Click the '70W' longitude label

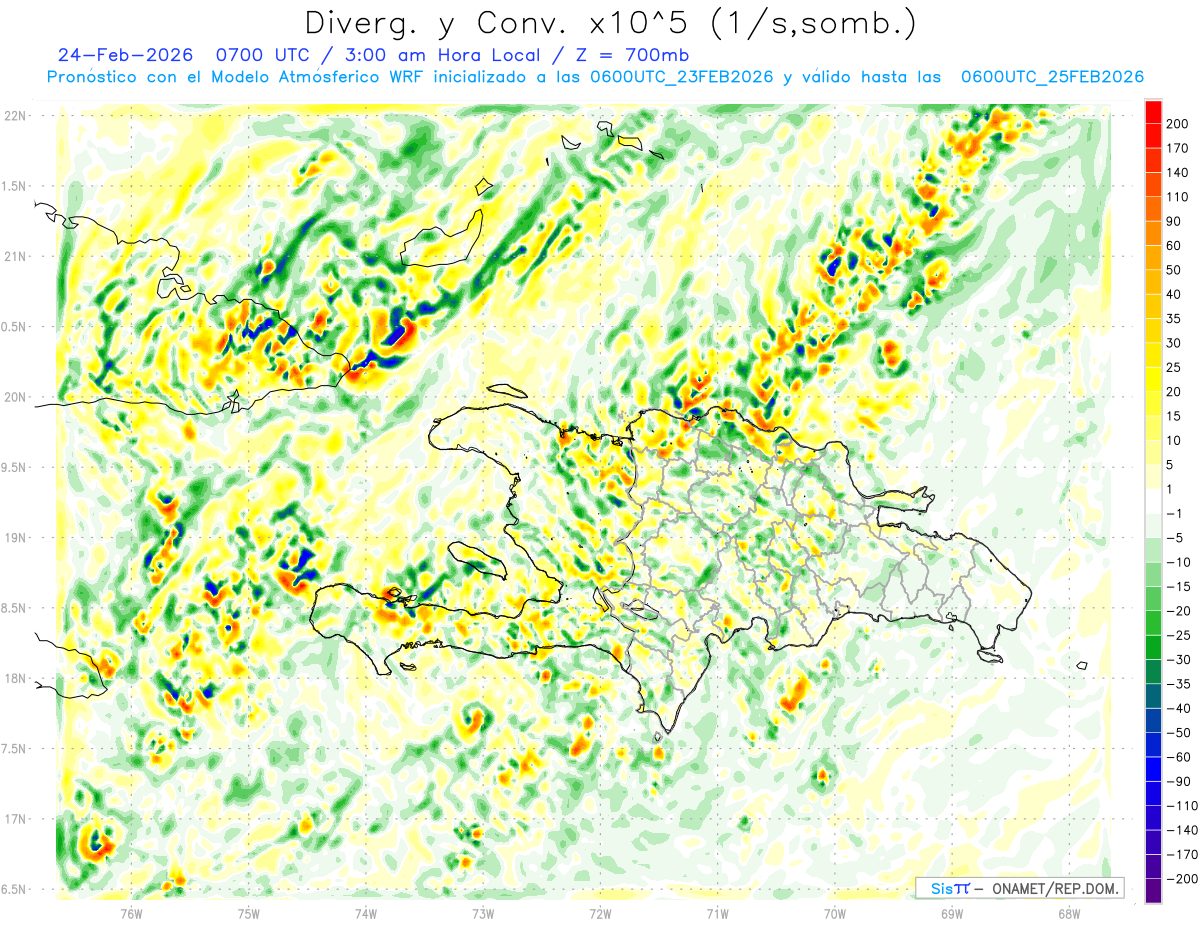point(834,913)
